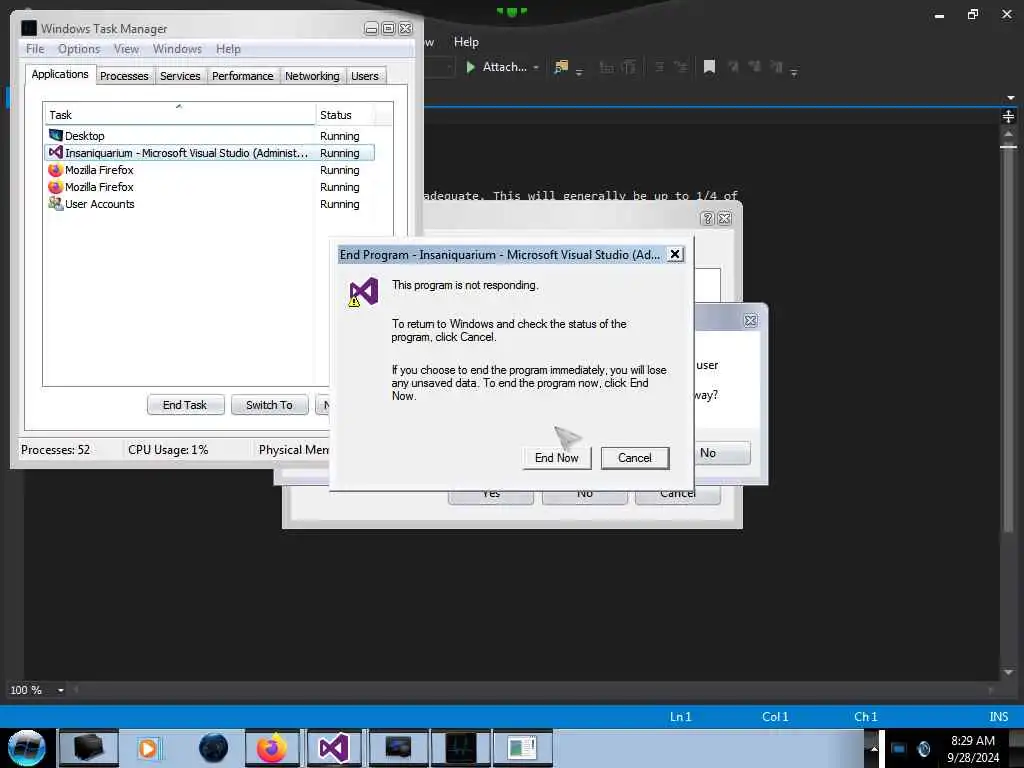Open media player from taskbar
Viewport: 1024px width, 768px height.
[x=148, y=748]
